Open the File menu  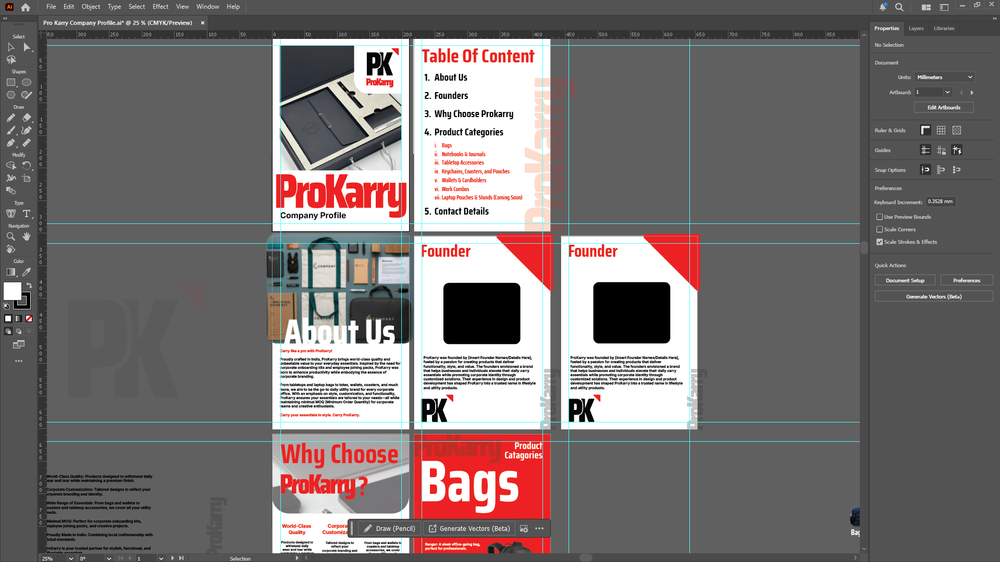pos(51,6)
